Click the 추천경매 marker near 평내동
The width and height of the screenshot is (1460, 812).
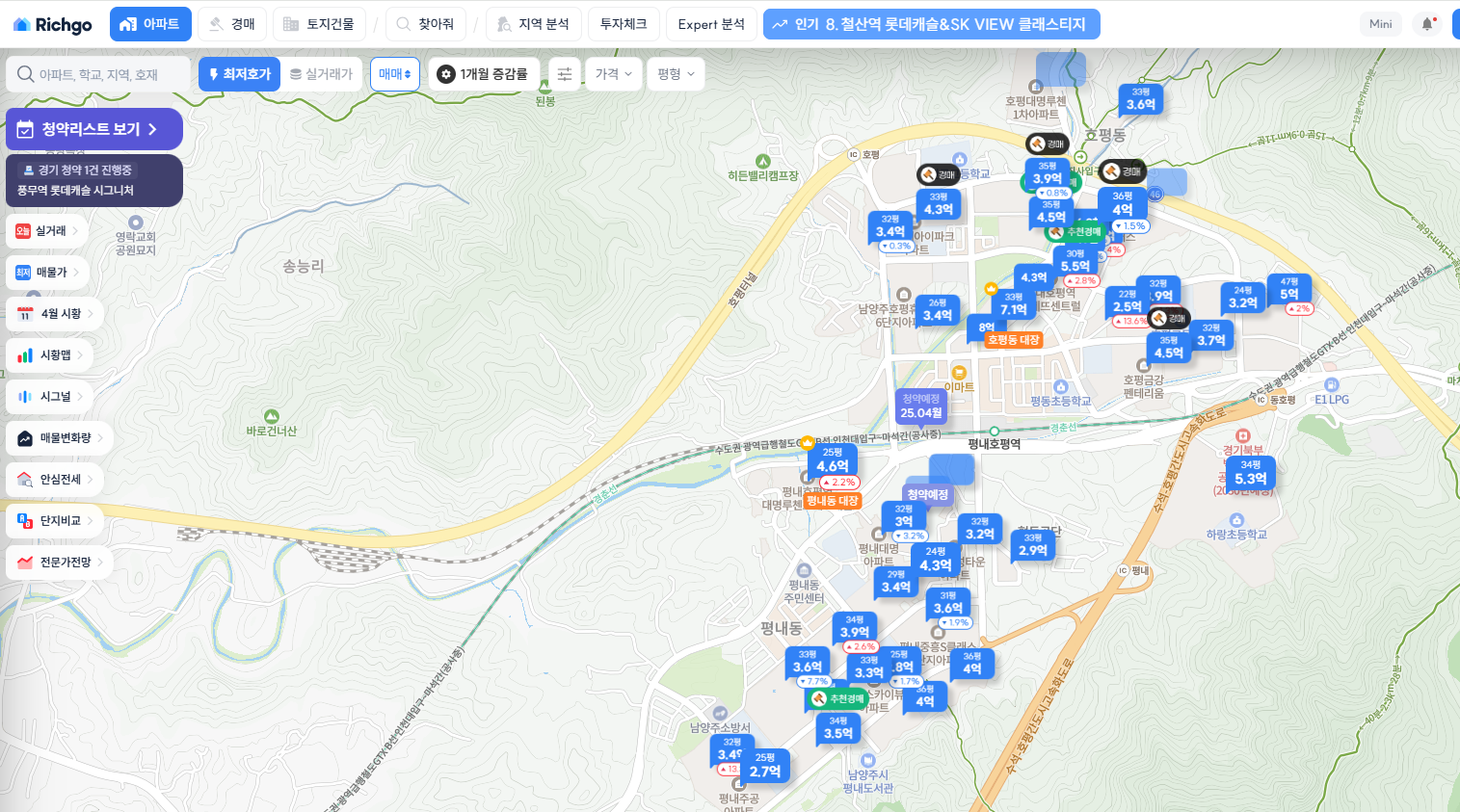(x=836, y=699)
